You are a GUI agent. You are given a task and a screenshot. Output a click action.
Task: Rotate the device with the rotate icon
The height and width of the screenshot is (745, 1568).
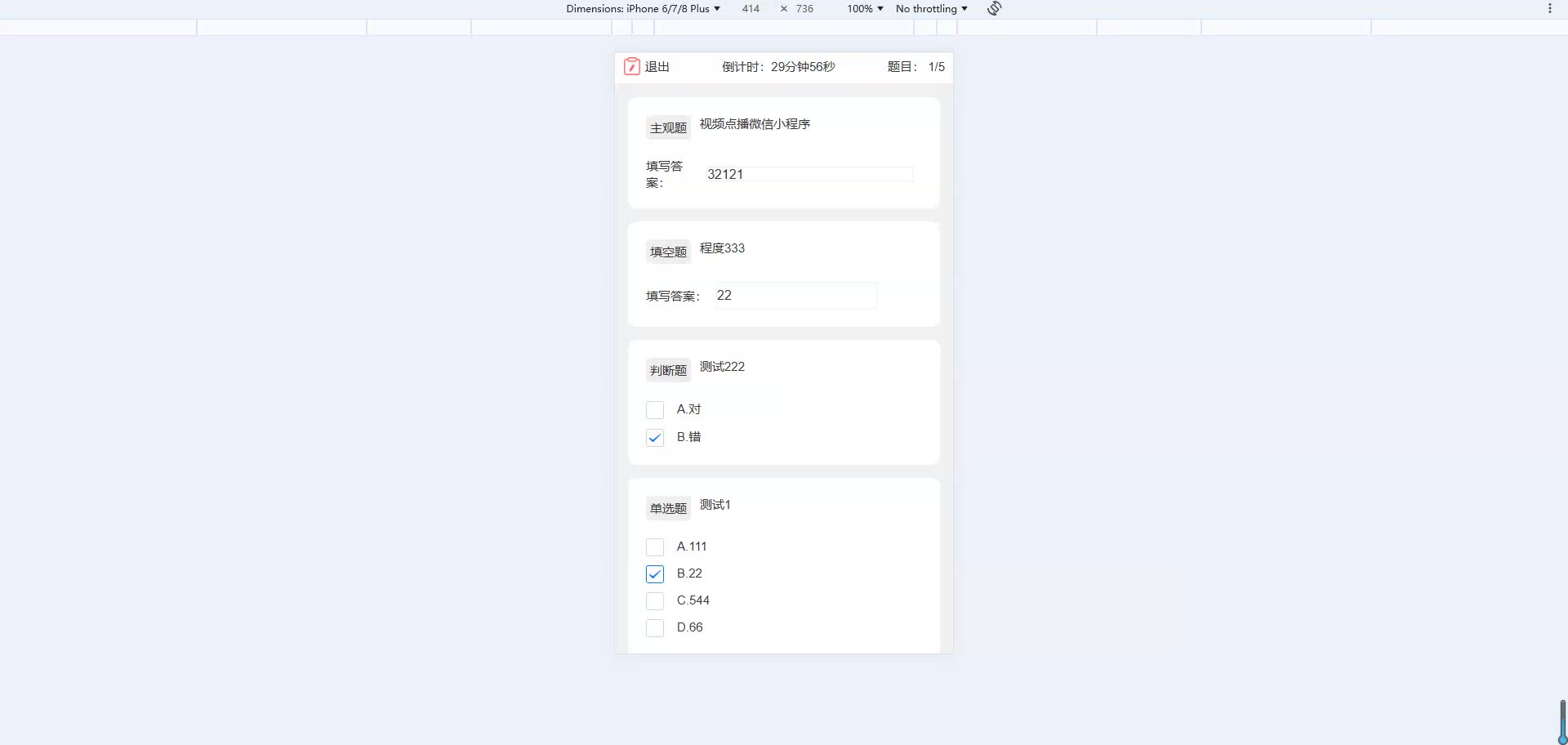pos(994,8)
